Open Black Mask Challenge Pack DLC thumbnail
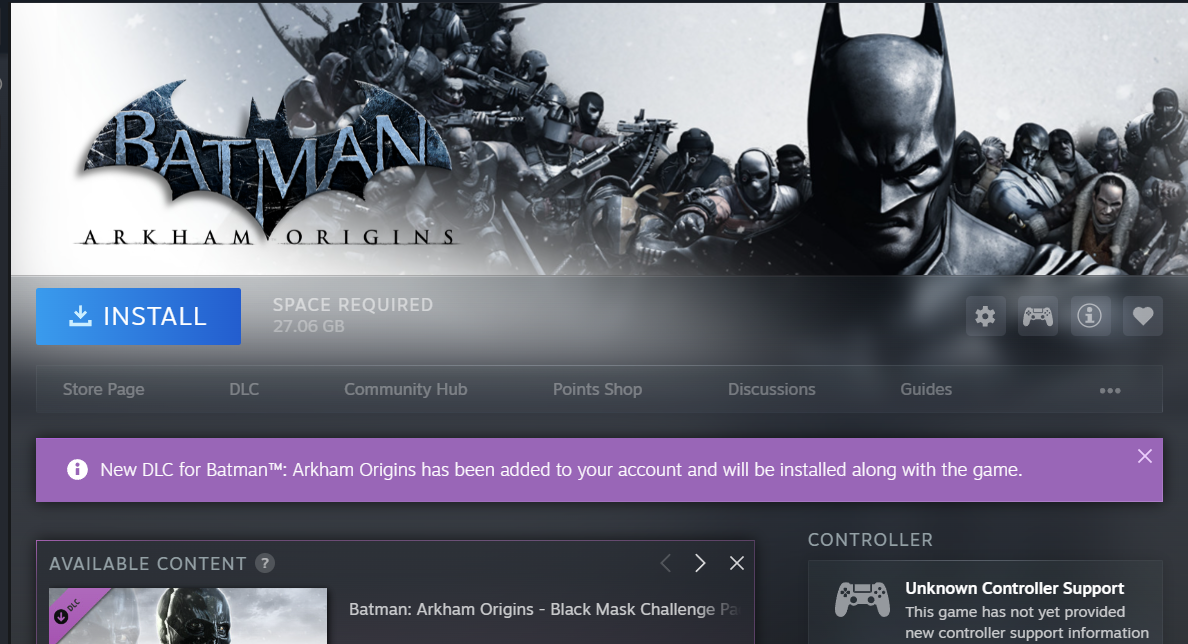Image resolution: width=1188 pixels, height=644 pixels. 188,616
